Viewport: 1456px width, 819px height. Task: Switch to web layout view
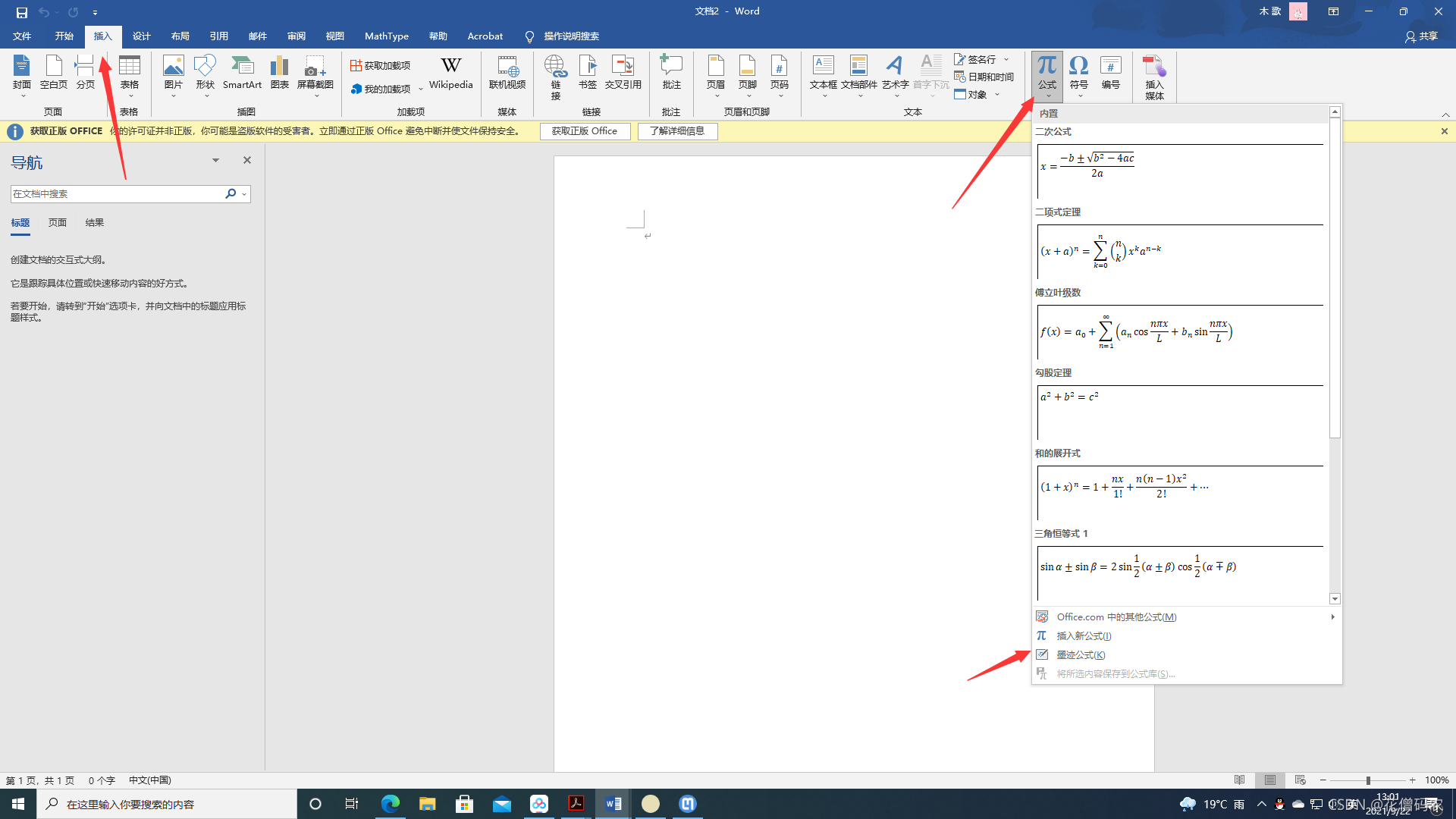(x=1301, y=780)
